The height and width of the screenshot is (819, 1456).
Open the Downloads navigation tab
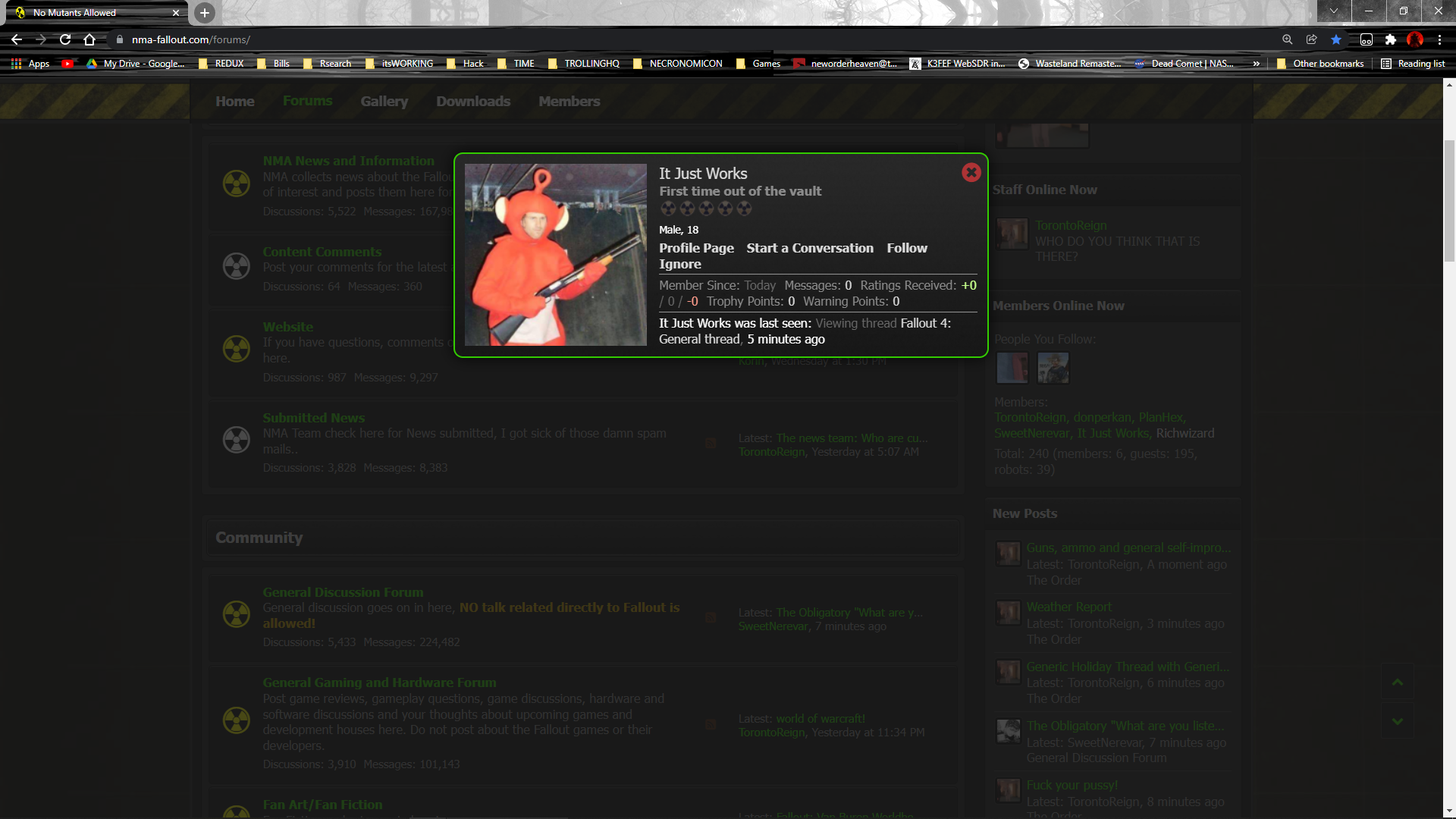(x=473, y=101)
